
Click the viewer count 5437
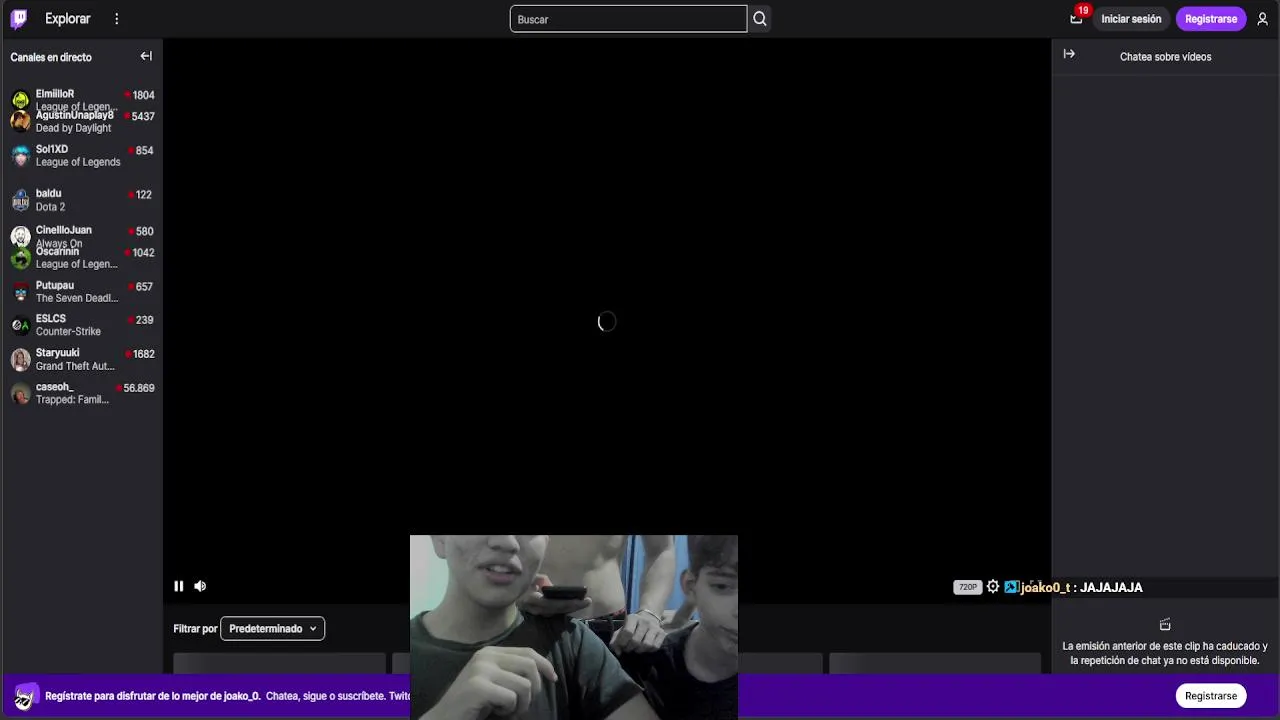[143, 117]
